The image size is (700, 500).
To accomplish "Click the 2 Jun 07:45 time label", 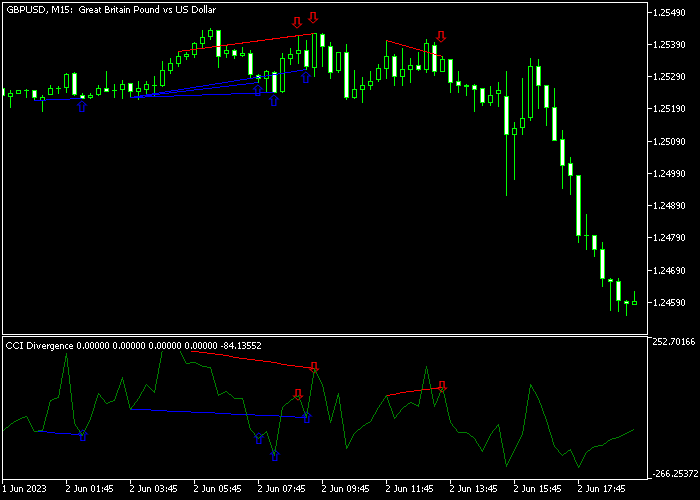I will coord(282,489).
